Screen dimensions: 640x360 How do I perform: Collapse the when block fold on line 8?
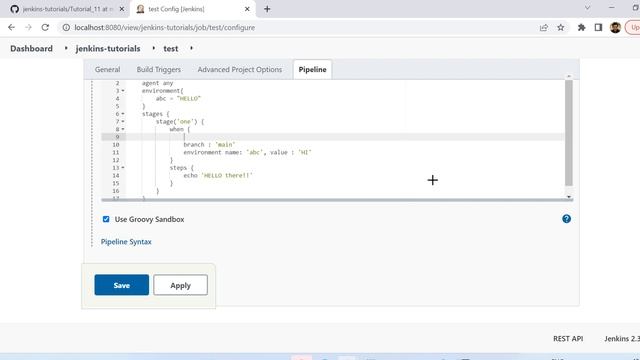(x=123, y=129)
